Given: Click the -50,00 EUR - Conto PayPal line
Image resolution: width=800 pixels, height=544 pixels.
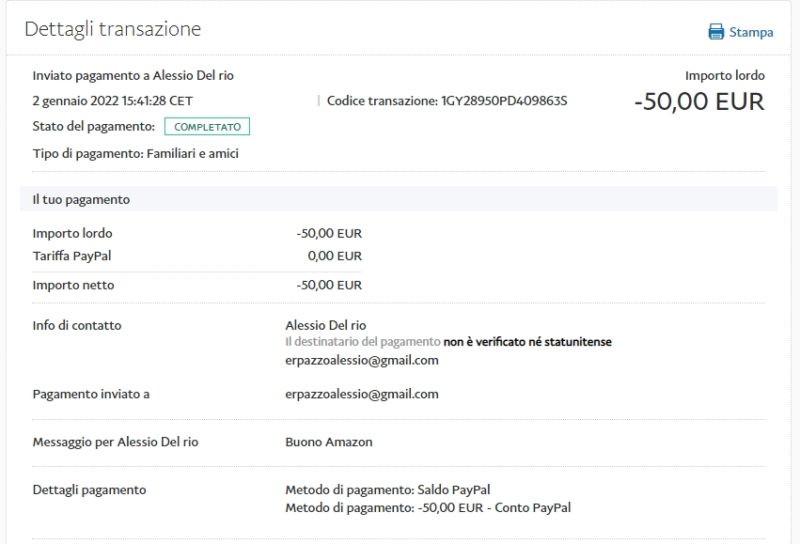Looking at the screenshot, I should click(501, 508).
